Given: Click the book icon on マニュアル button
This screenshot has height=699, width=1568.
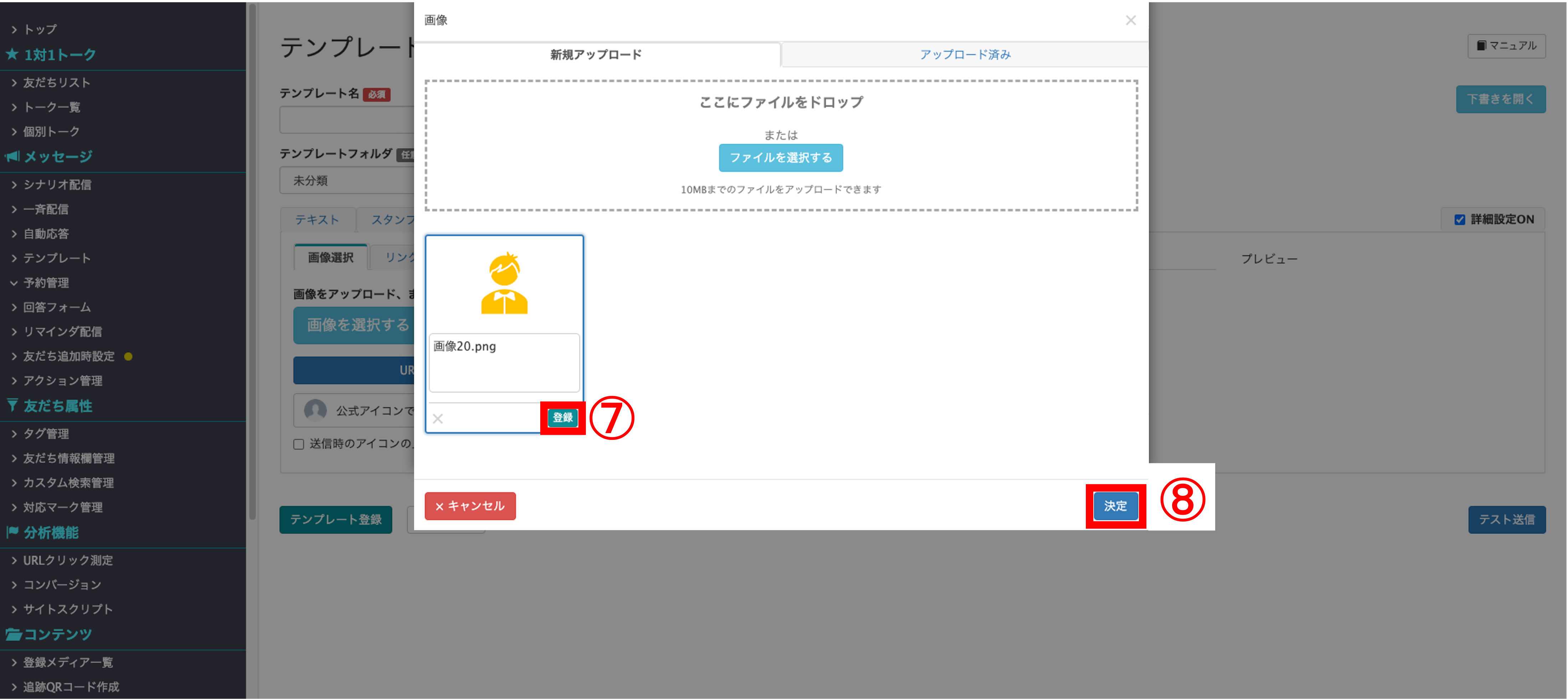Looking at the screenshot, I should tap(1481, 46).
